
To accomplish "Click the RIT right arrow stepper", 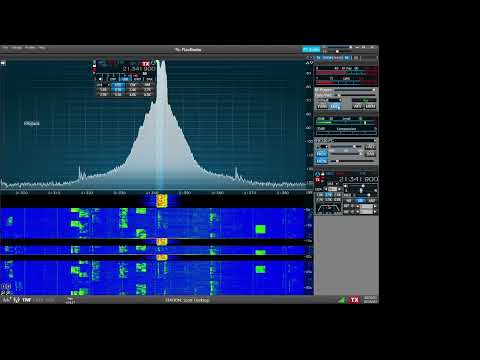I will pos(375,206).
